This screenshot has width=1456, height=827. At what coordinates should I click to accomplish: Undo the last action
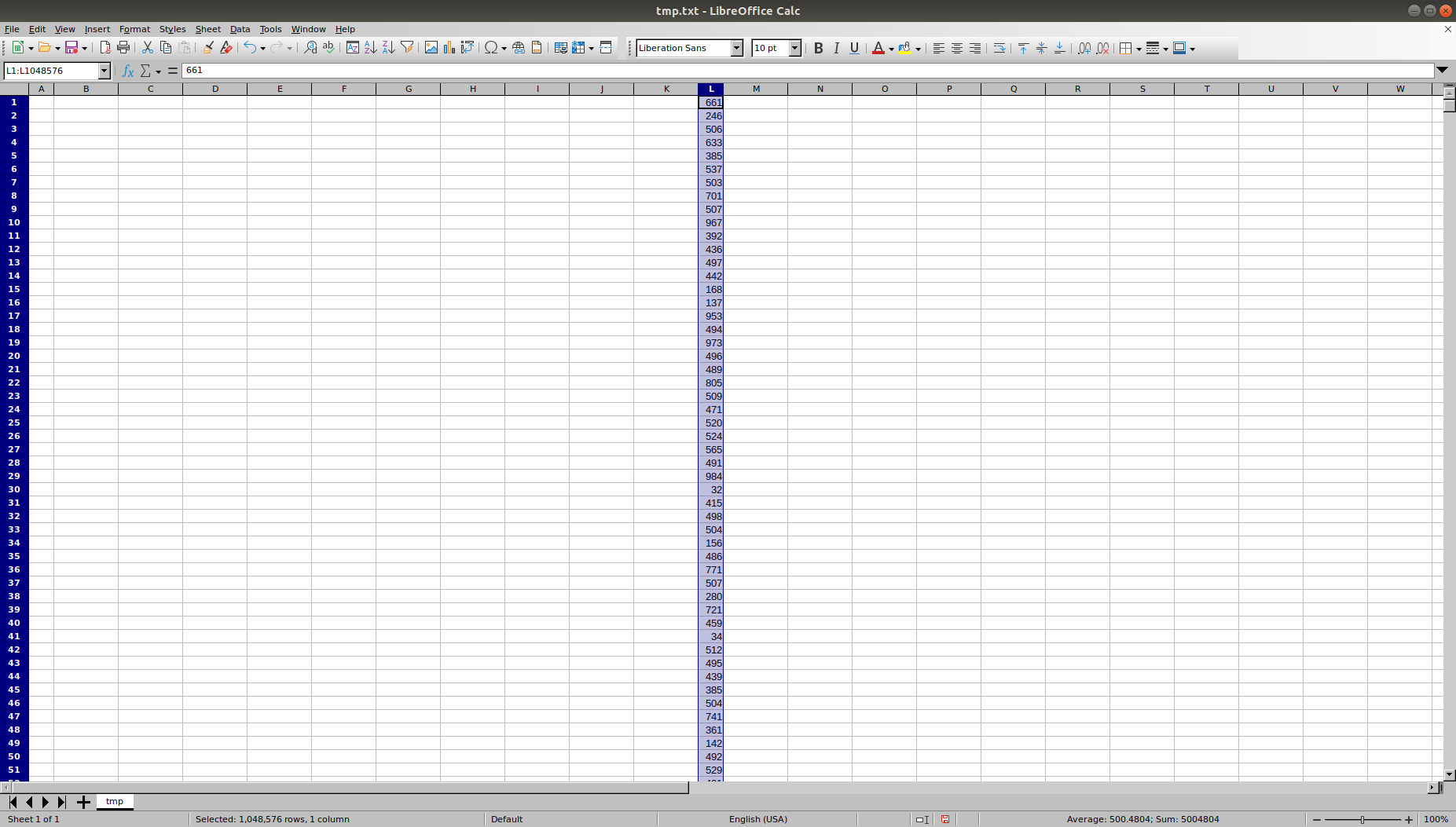pyautogui.click(x=249, y=48)
